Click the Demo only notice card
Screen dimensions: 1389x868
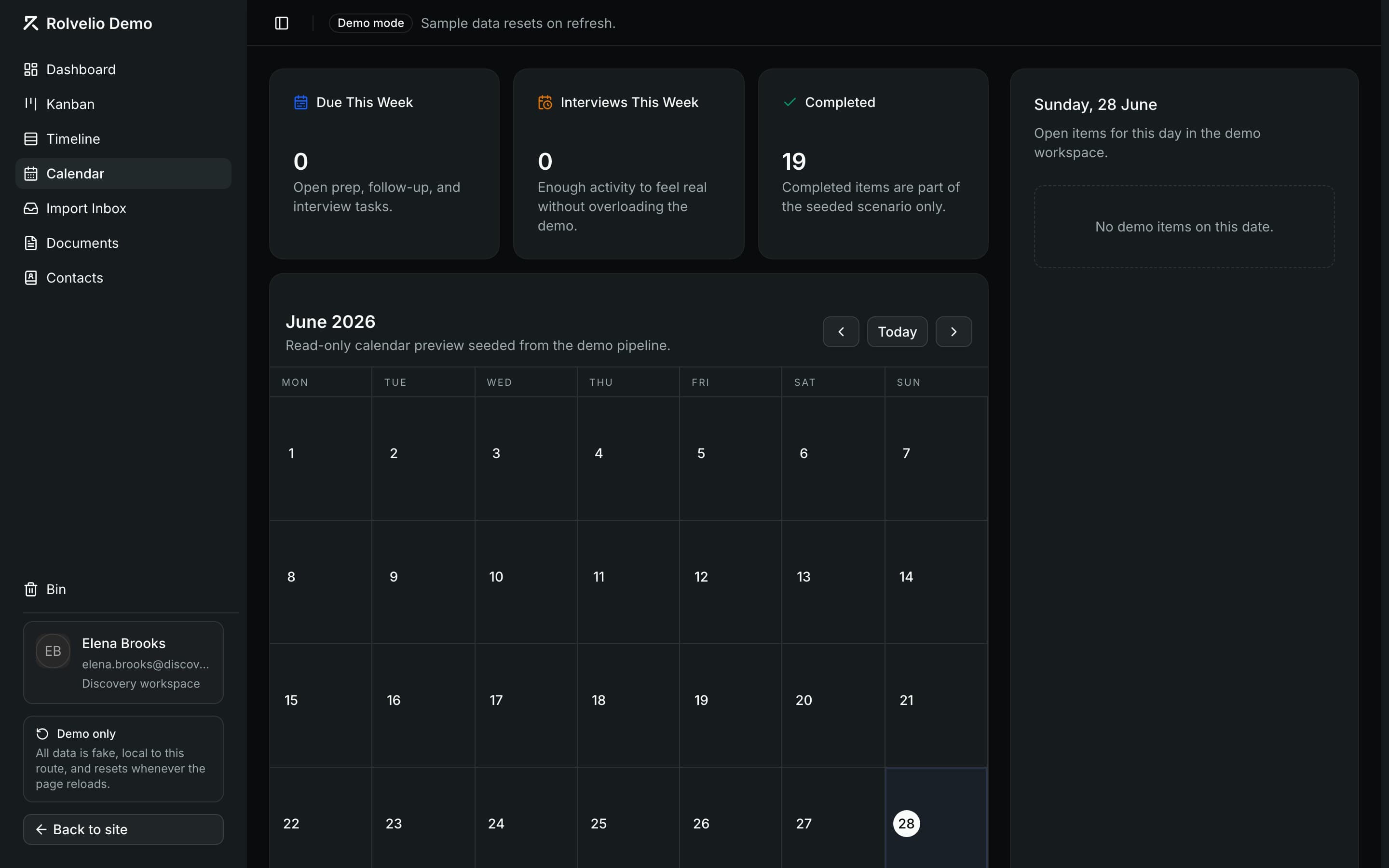point(123,759)
